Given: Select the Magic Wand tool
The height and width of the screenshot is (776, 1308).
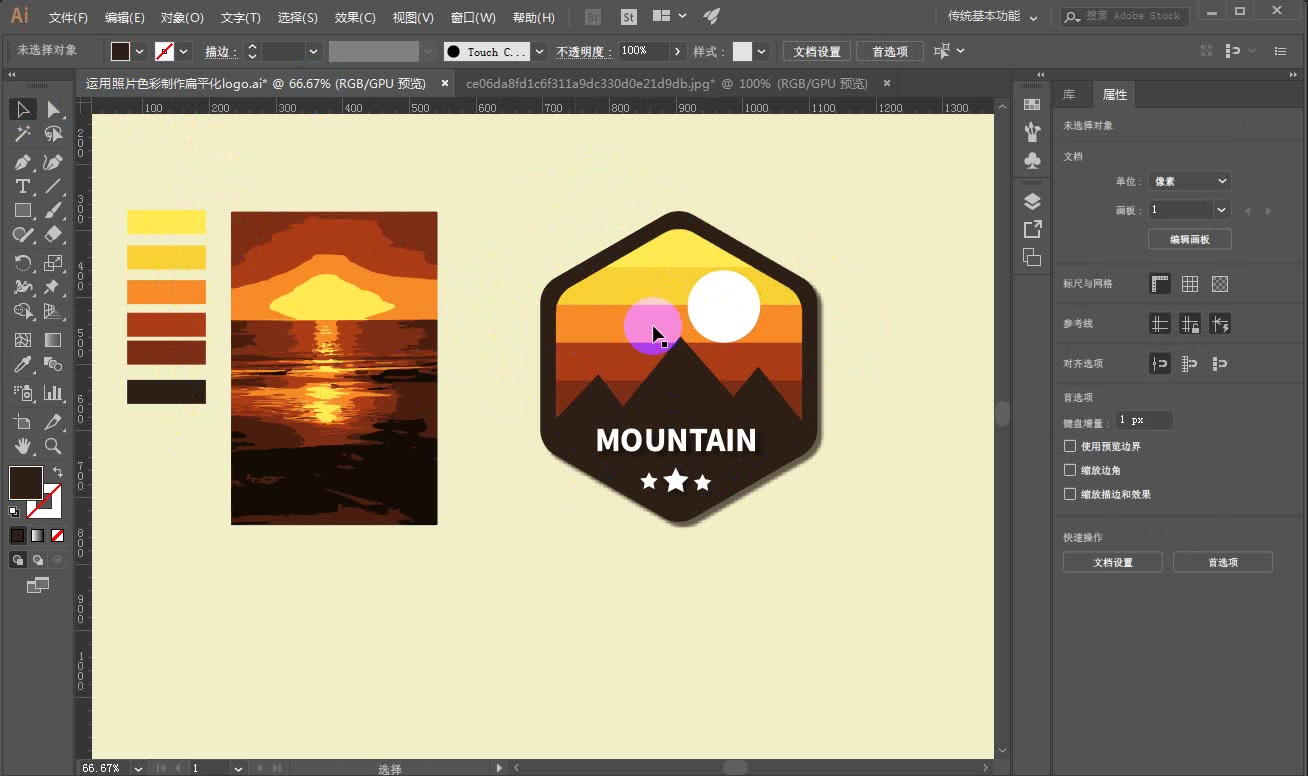Looking at the screenshot, I should pos(22,134).
